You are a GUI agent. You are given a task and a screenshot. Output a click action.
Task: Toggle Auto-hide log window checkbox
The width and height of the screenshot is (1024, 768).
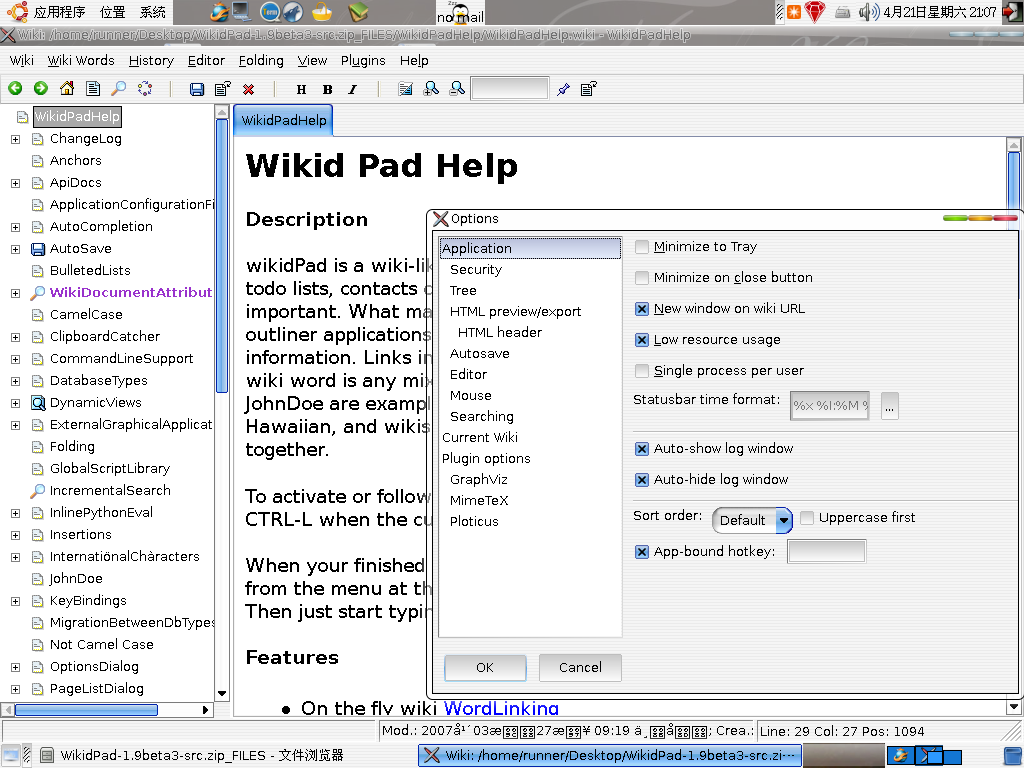tap(642, 480)
